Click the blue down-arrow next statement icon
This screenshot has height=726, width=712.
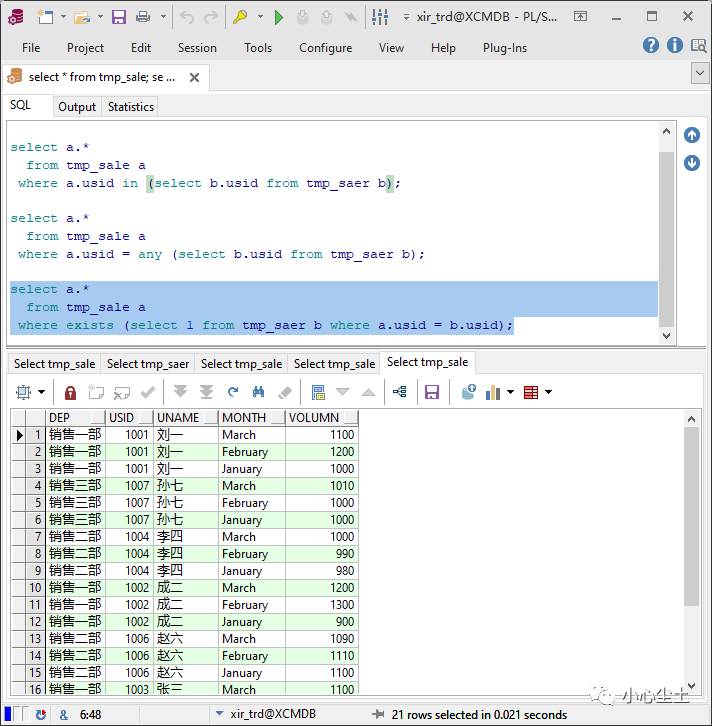tap(692, 163)
